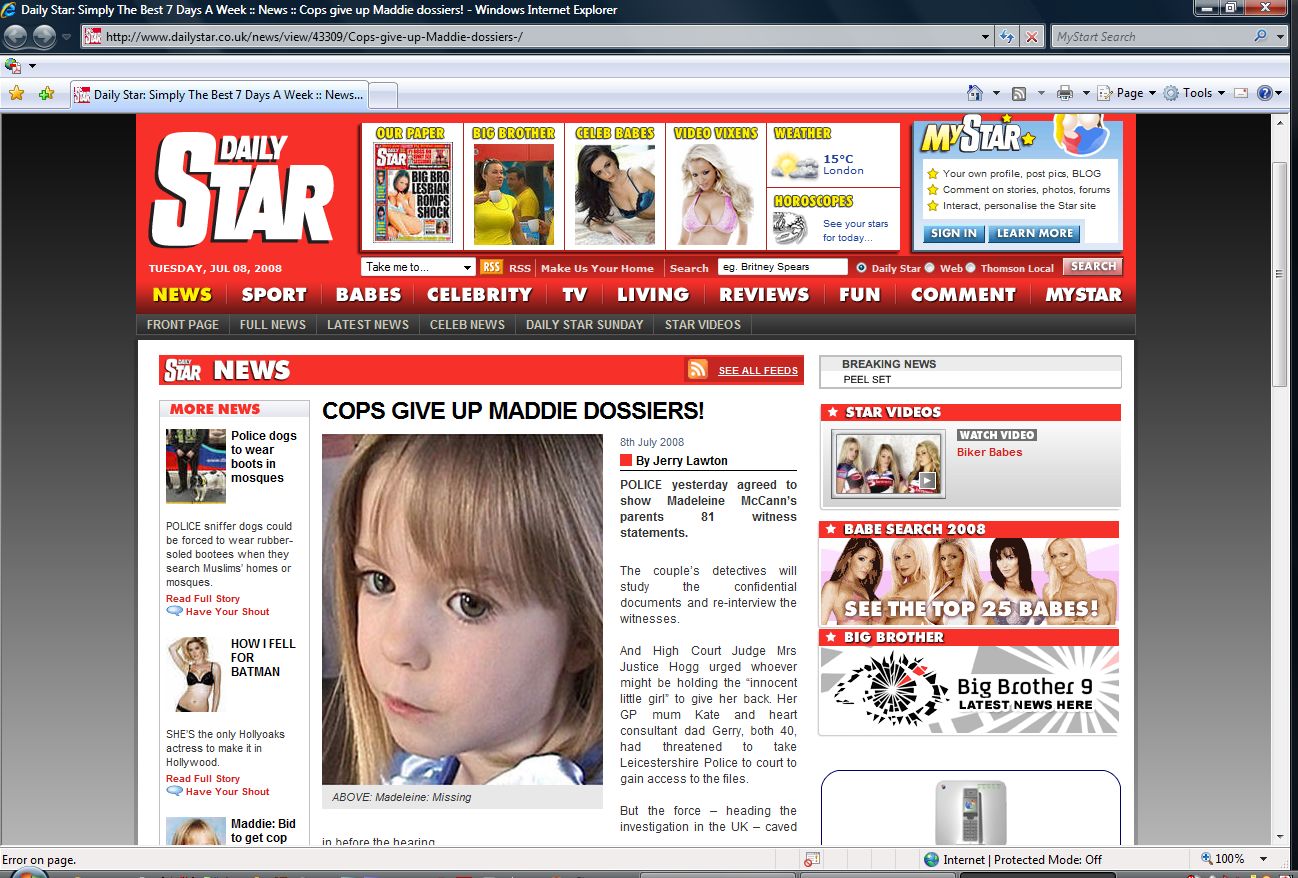
Task: Open the 'Take me to...' dropdown
Action: tap(418, 267)
